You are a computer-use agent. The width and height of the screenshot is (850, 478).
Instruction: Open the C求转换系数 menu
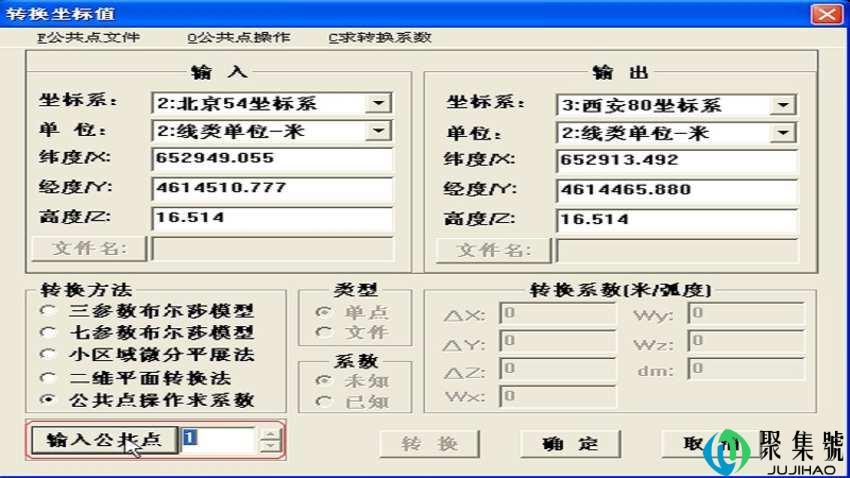(x=380, y=38)
